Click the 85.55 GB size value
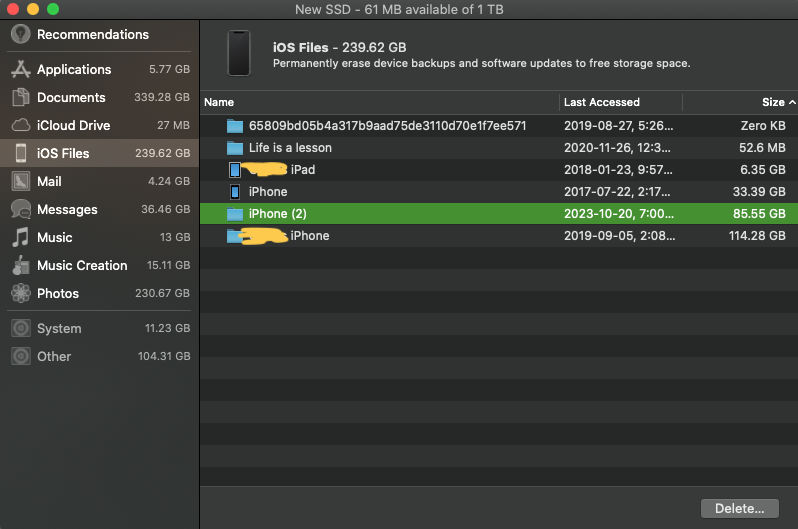The image size is (798, 529). 759,214
